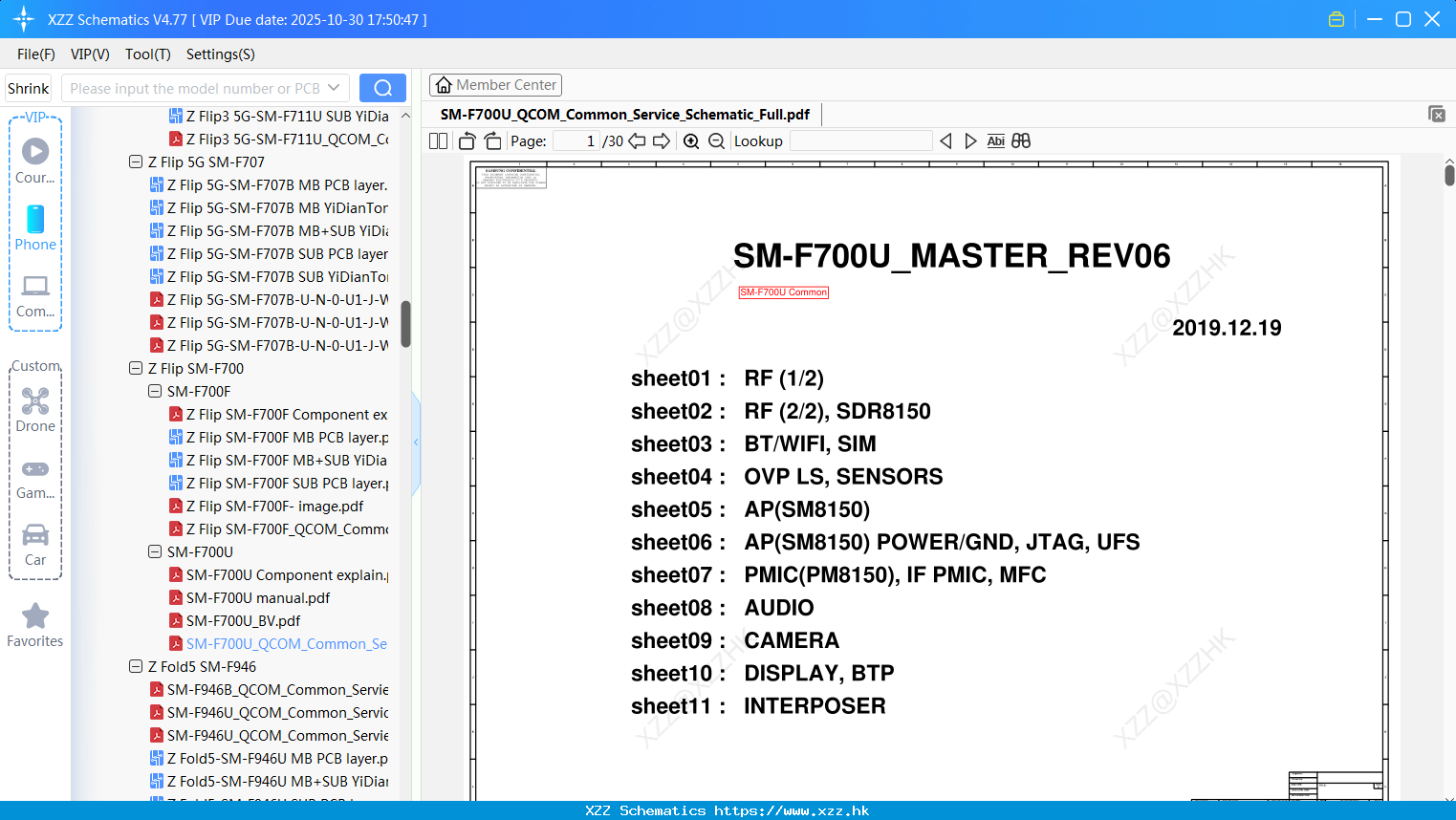1456x820 pixels.
Task: Open Z Flip SM-F700F- image.pdf
Action: (267, 506)
